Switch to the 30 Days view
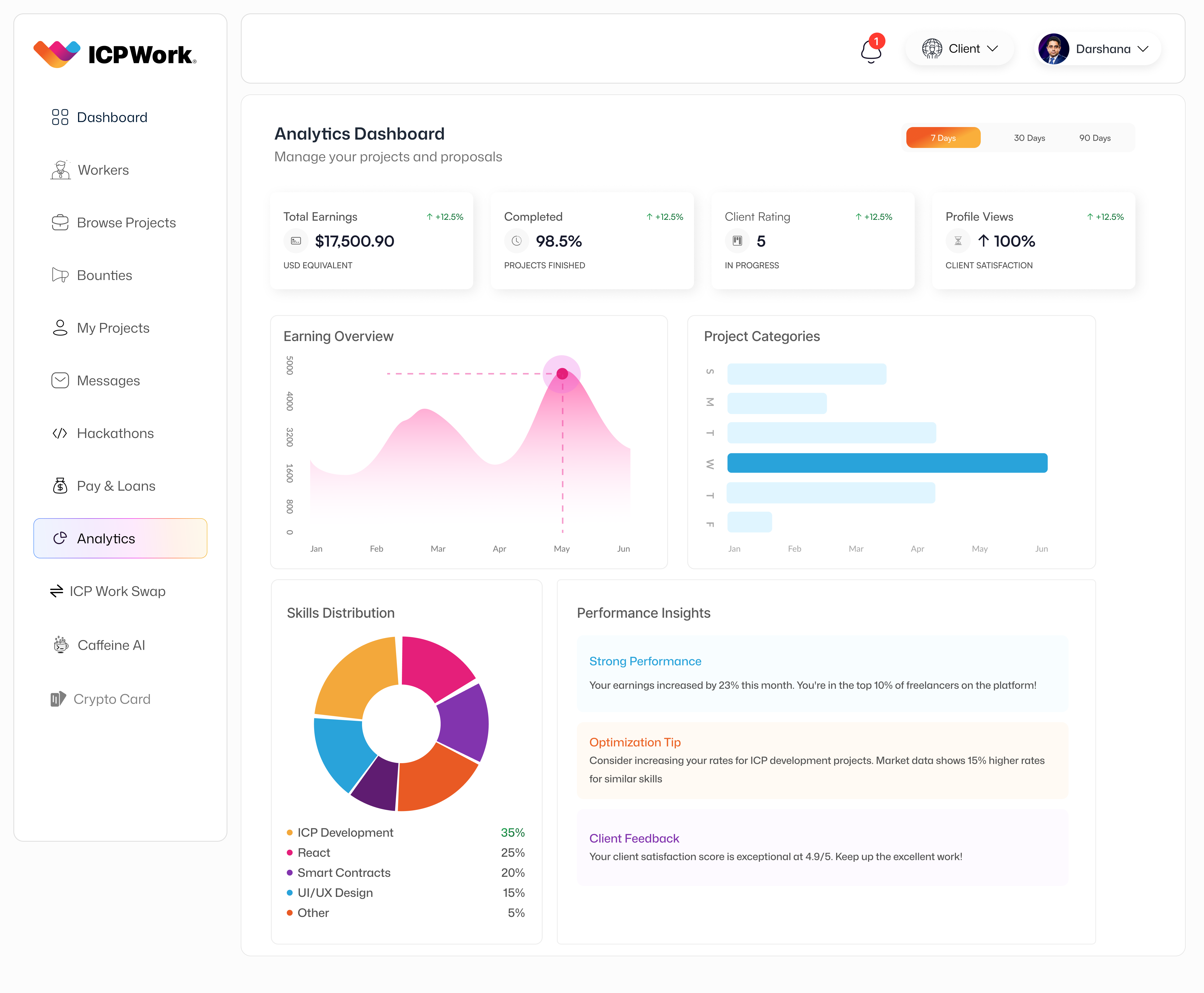 tap(1029, 137)
